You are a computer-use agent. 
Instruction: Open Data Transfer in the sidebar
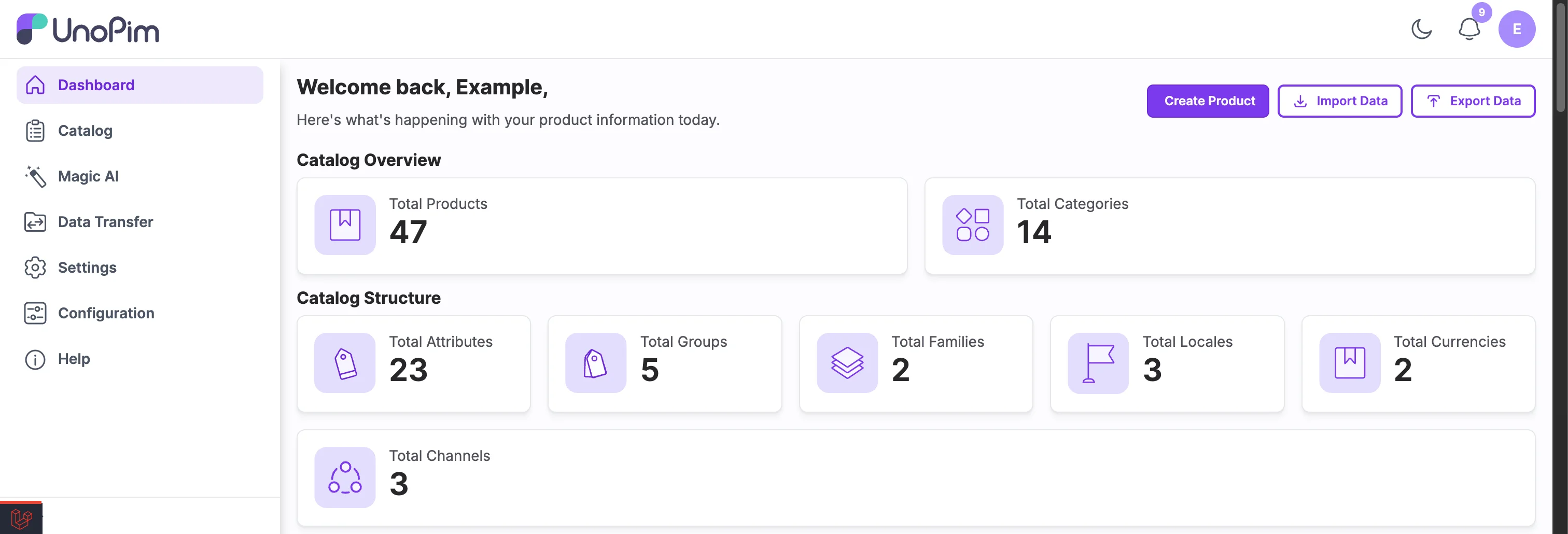[140, 222]
